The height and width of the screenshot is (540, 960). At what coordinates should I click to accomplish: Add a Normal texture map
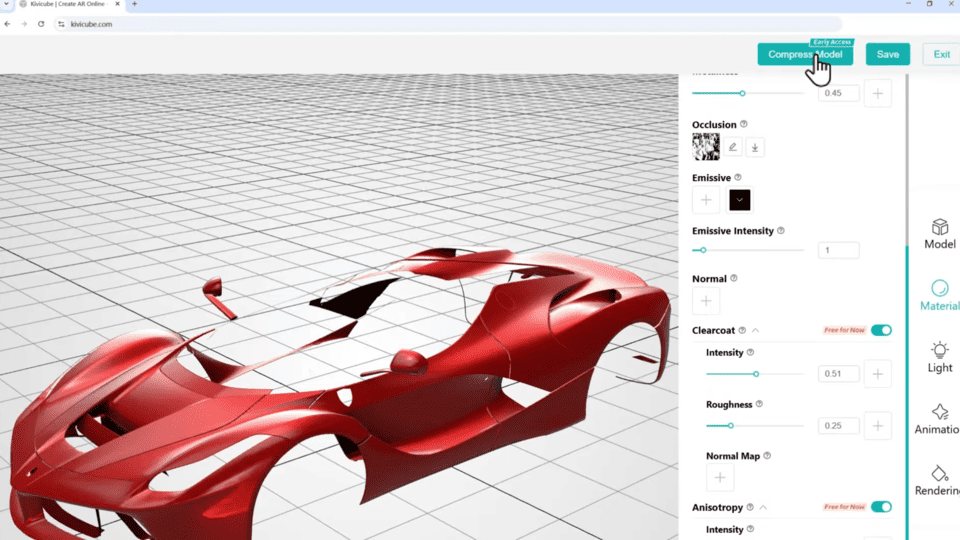pyautogui.click(x=706, y=301)
